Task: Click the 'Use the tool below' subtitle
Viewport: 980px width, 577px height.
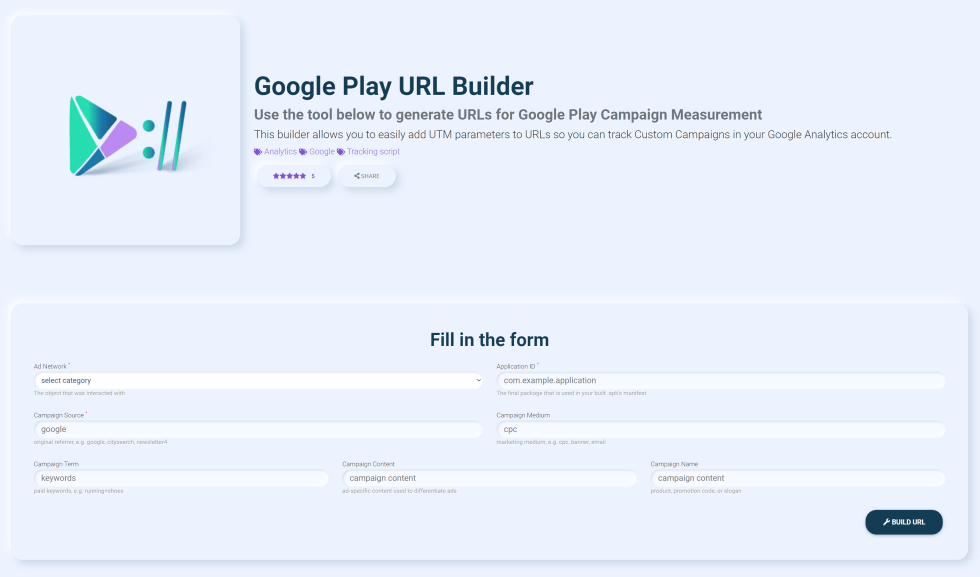Action: tap(508, 114)
